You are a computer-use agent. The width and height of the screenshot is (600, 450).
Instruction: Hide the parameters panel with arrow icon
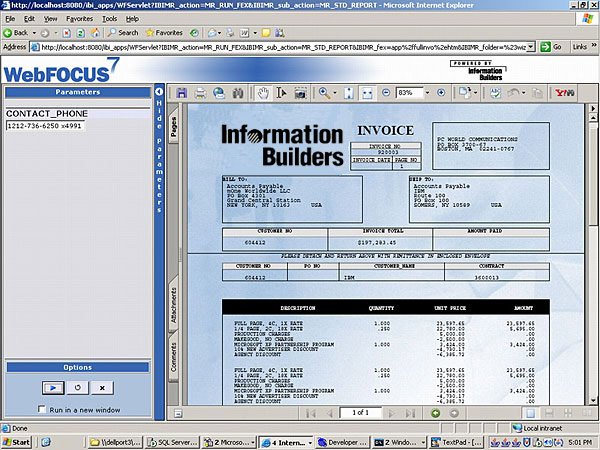click(159, 92)
